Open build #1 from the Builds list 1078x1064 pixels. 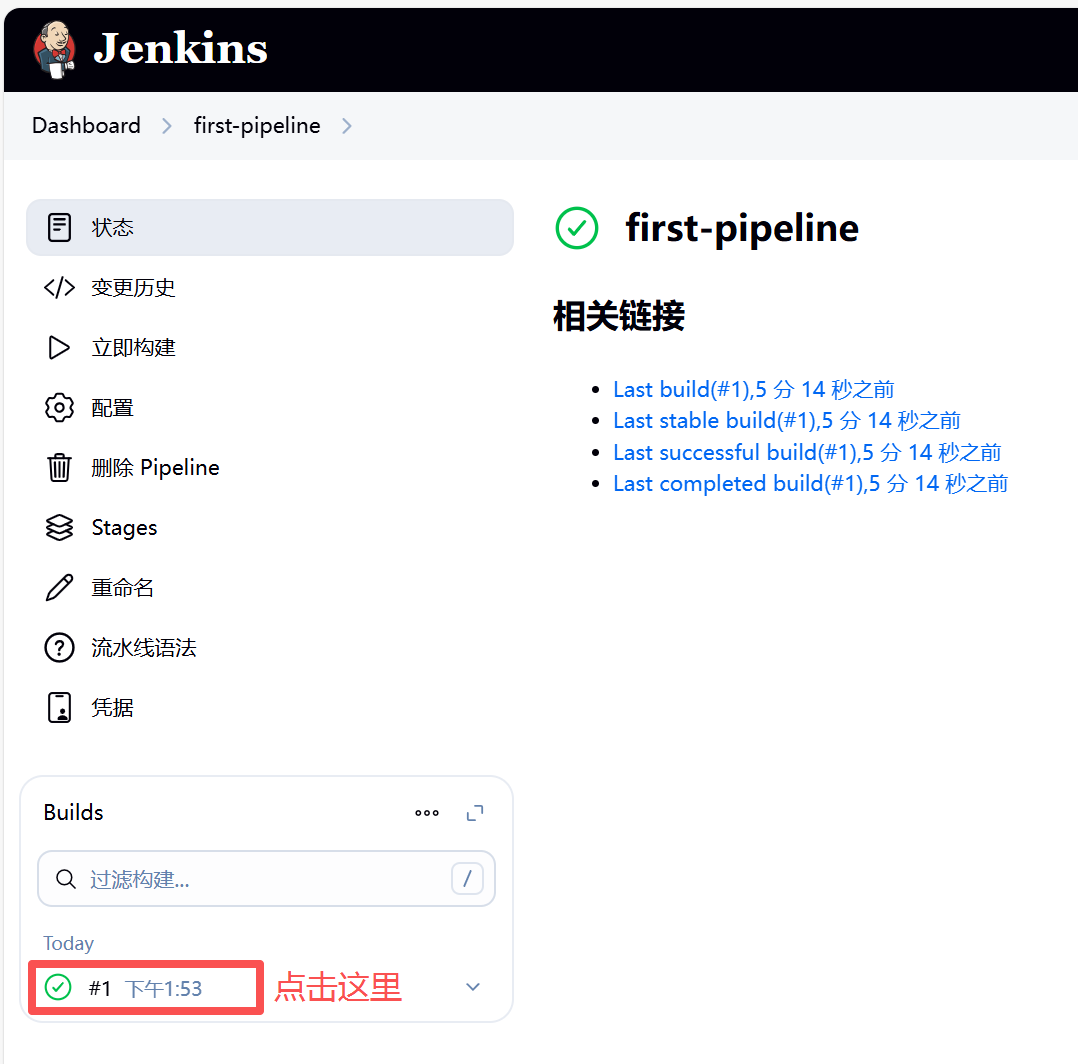click(100, 988)
